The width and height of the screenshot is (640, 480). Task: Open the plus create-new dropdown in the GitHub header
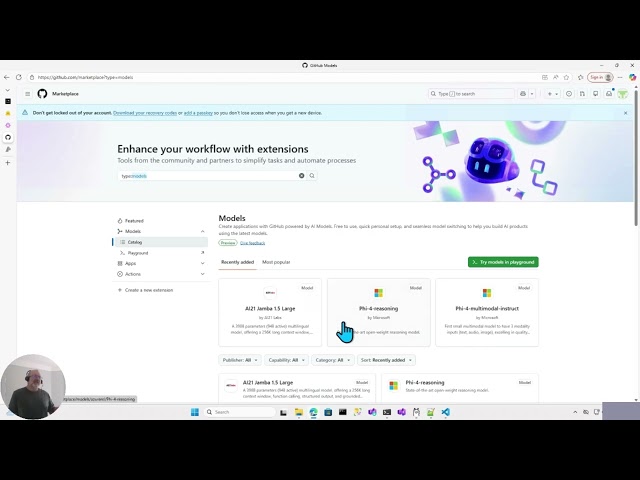553,94
